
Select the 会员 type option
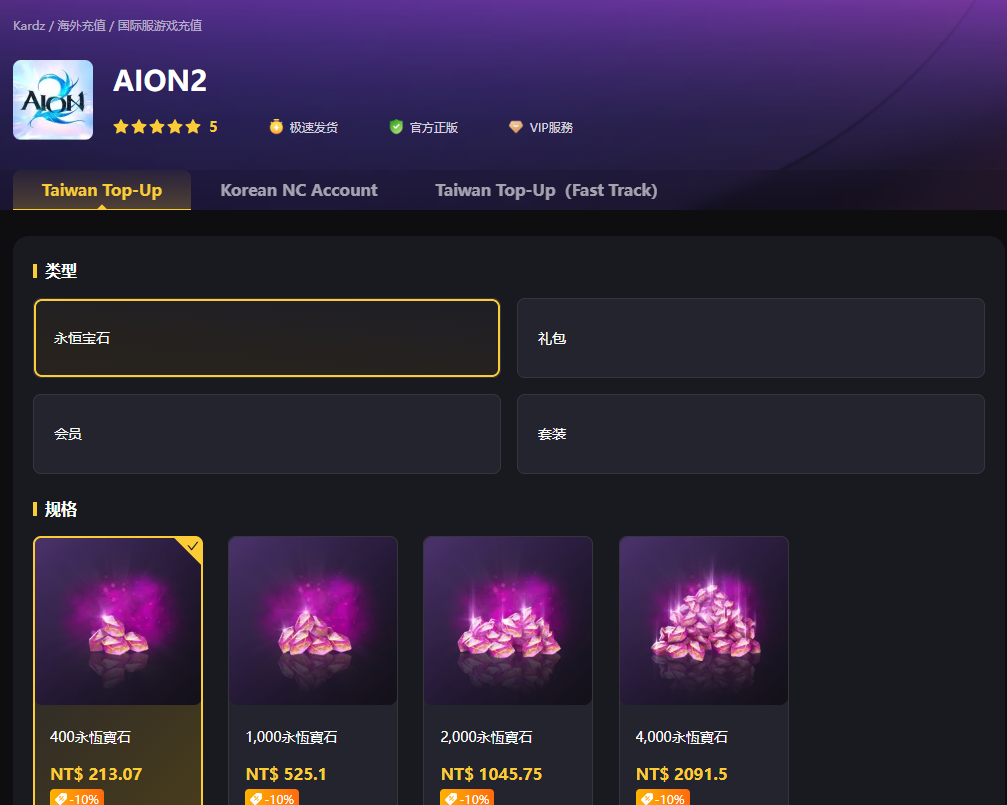(x=266, y=434)
